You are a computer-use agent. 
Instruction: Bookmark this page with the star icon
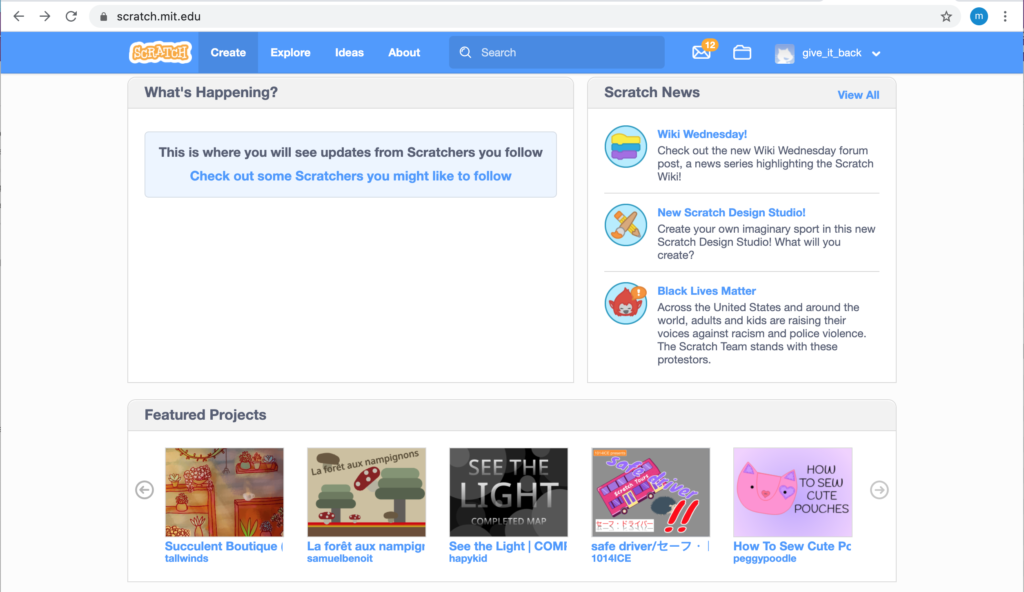coord(946,16)
